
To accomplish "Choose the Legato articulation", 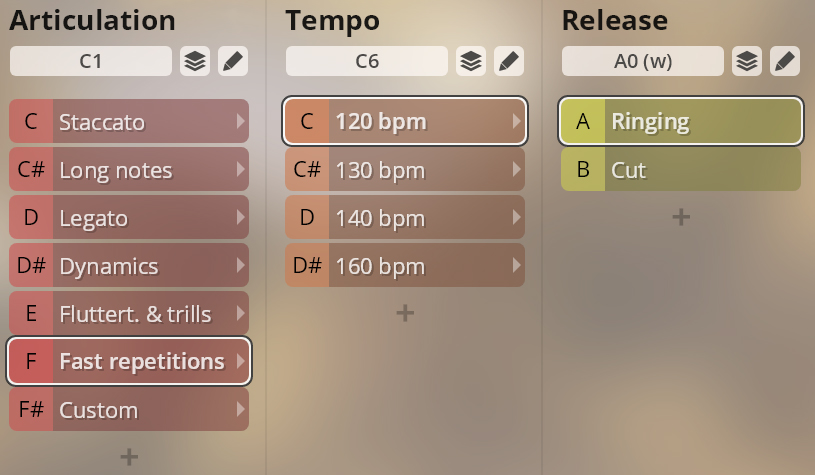I will click(140, 218).
